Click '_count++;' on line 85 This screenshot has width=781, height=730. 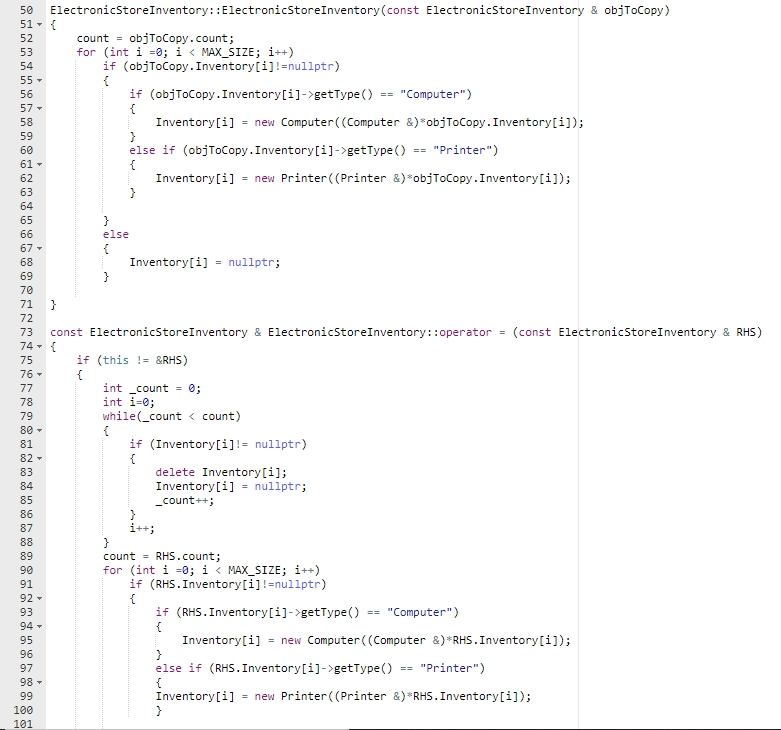pos(185,500)
